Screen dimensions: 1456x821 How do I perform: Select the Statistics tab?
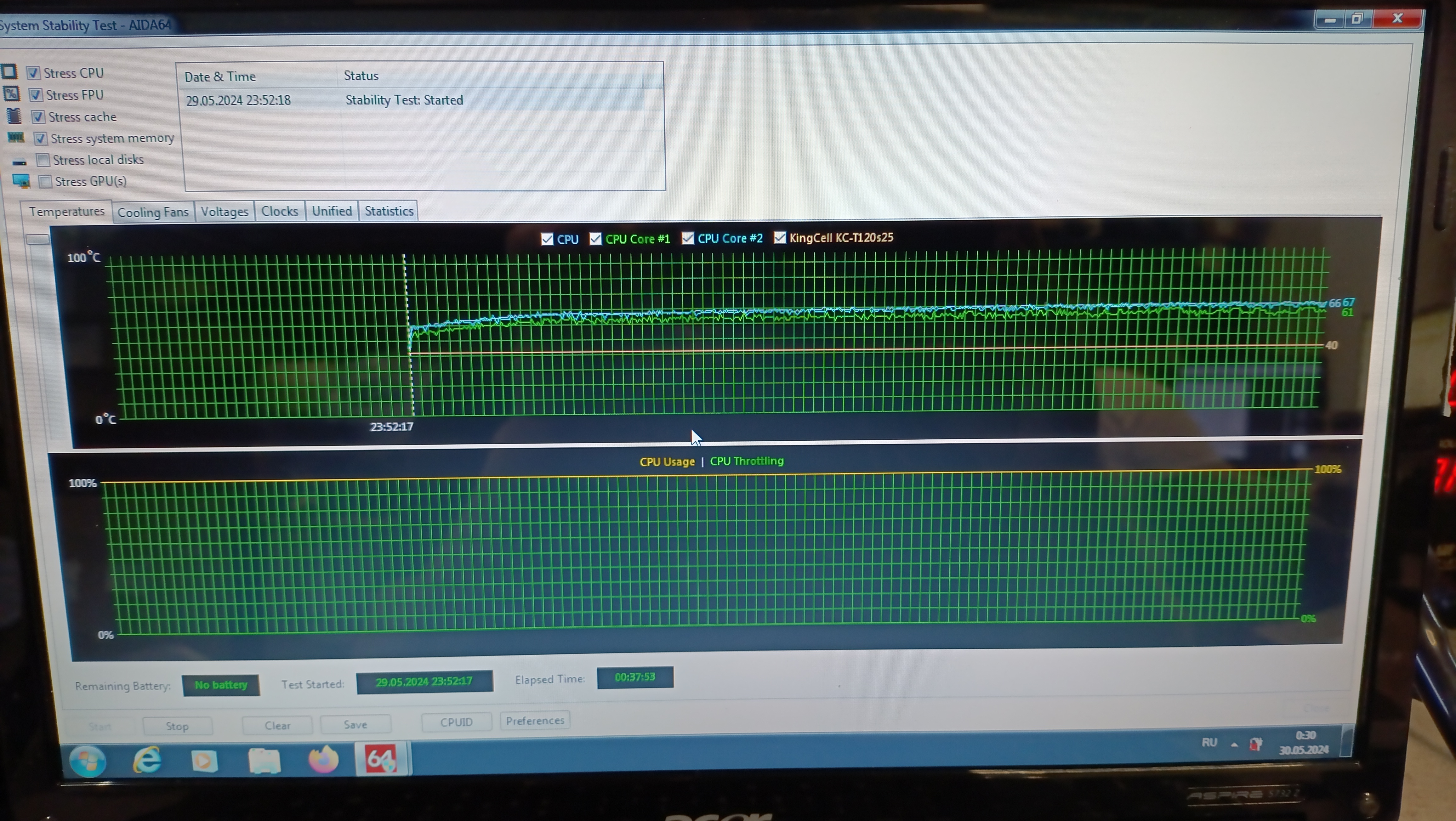coord(389,211)
